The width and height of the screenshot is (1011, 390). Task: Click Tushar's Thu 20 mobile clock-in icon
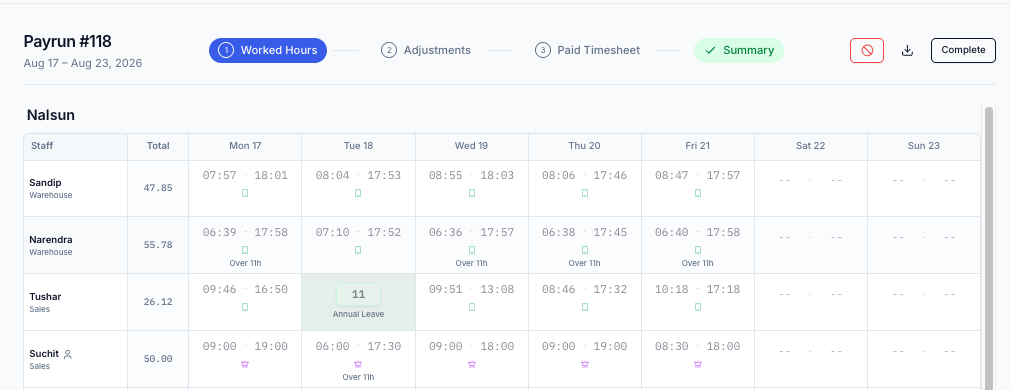[x=585, y=307]
